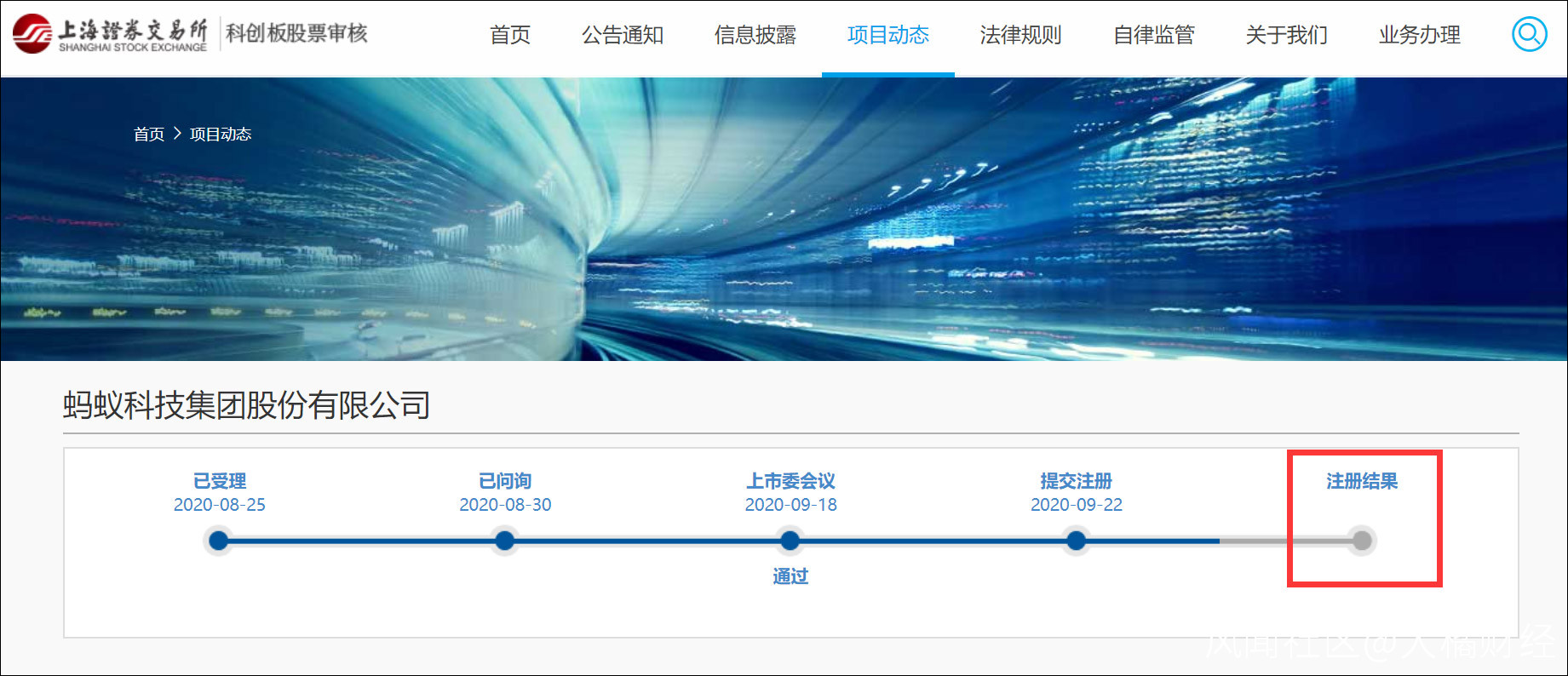The height and width of the screenshot is (676, 1568).
Task: Click the 通过 result text
Action: 790,576
